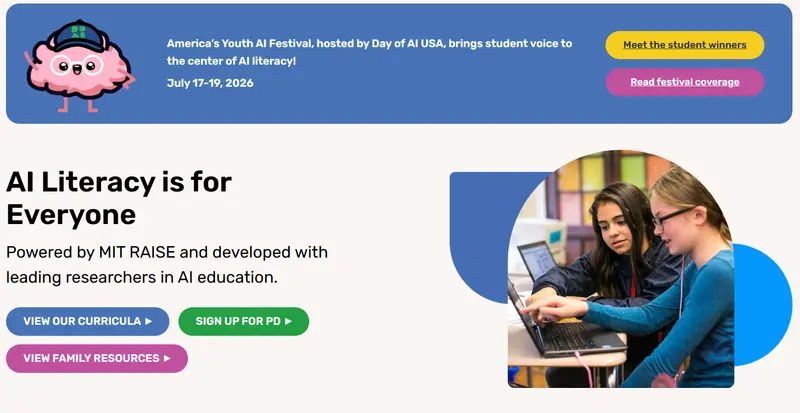Screen dimensions: 800x413
Task: Open the View Family Resources button
Action: [97, 358]
